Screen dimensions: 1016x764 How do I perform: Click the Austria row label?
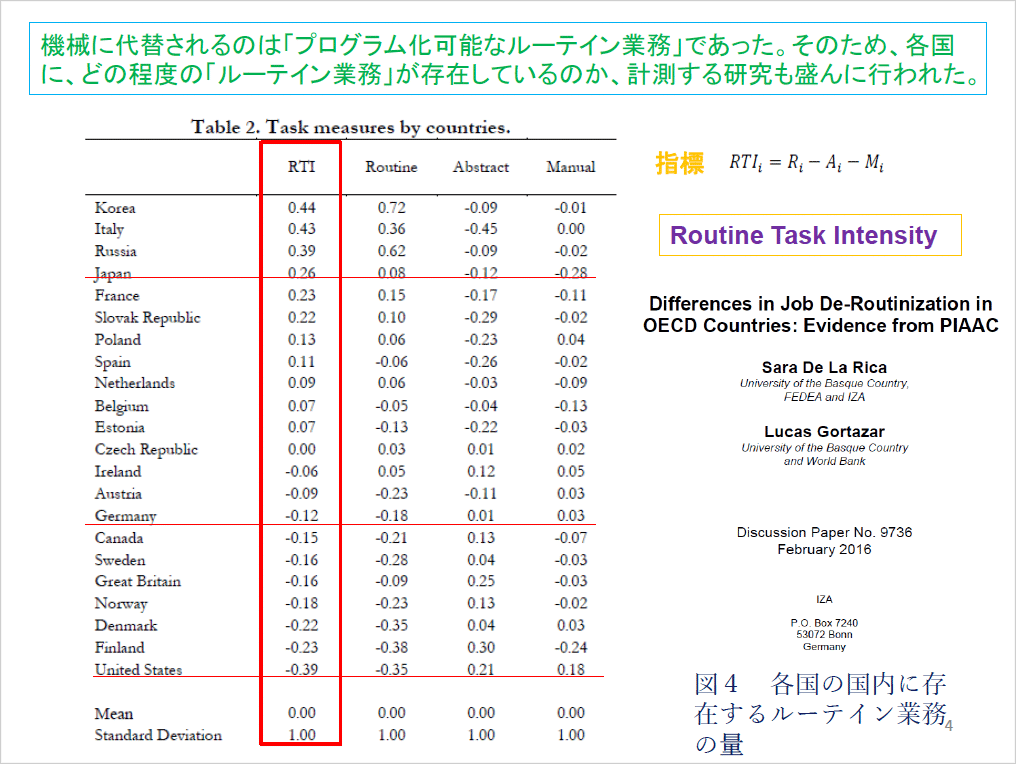point(118,494)
